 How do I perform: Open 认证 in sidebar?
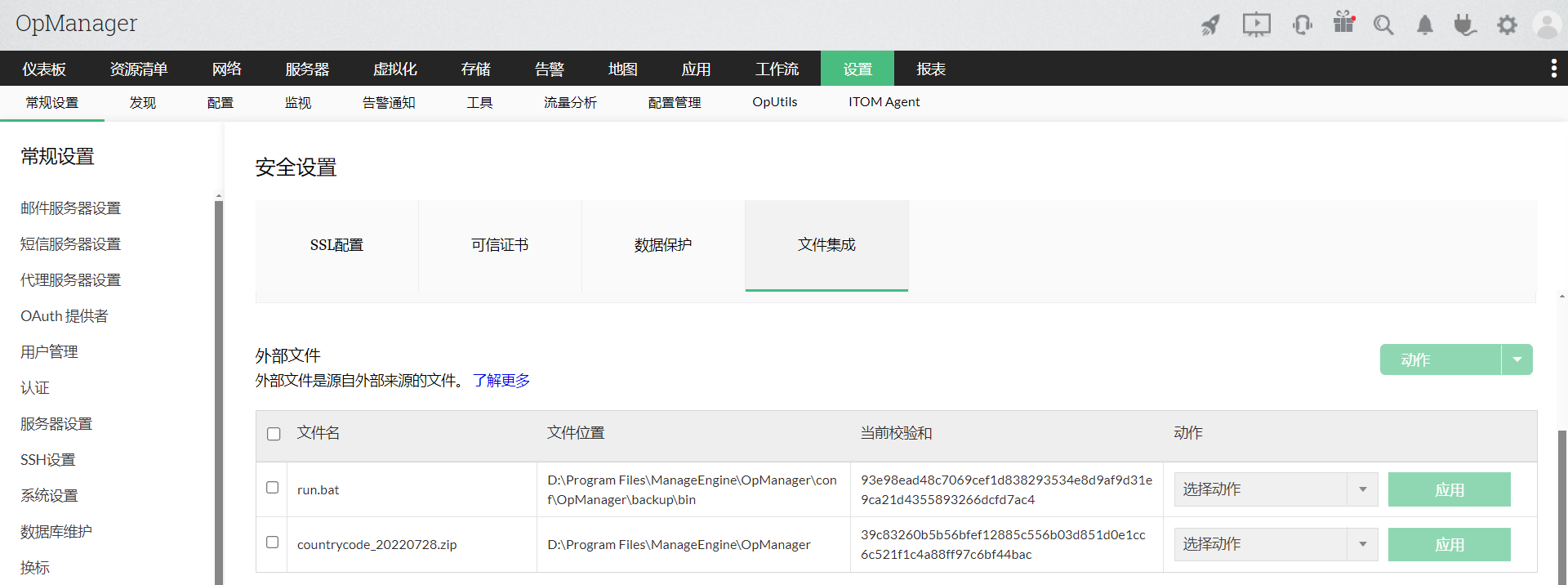(35, 388)
